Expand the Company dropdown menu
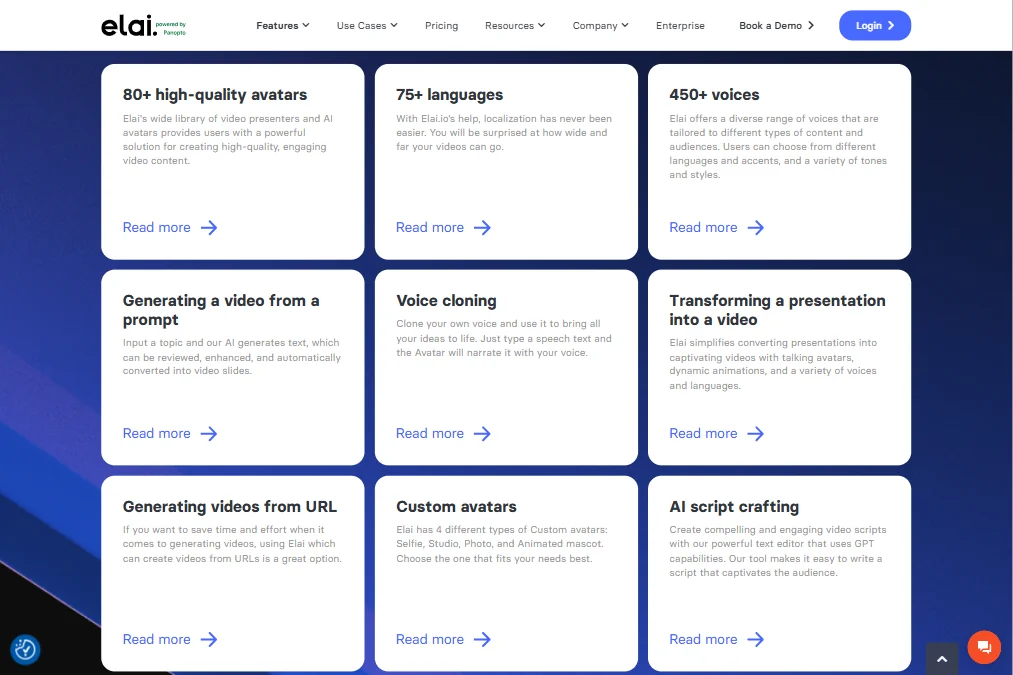This screenshot has height=675, width=1013. pos(600,25)
